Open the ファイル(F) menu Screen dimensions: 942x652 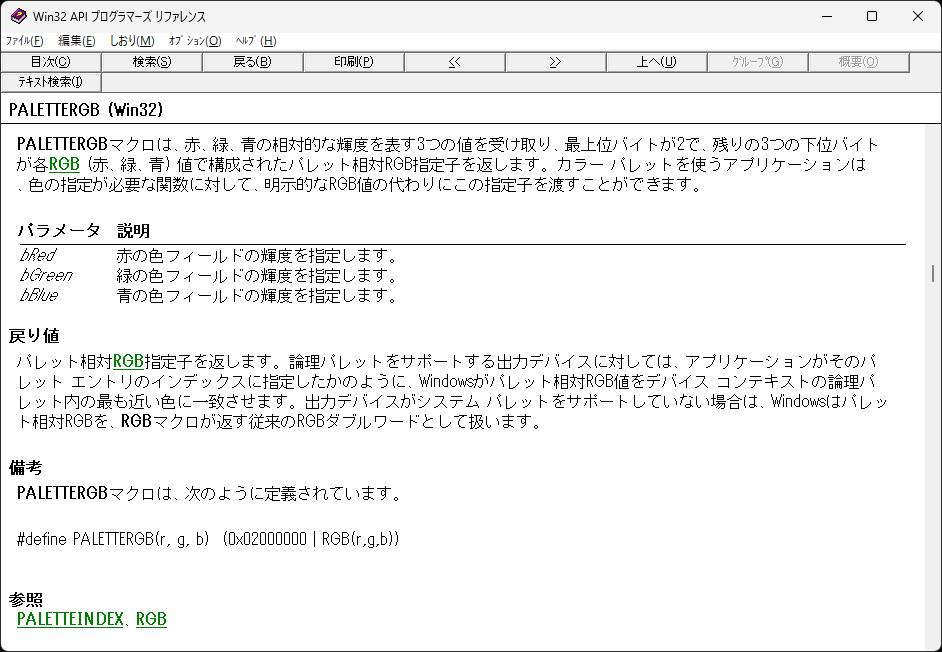25,41
